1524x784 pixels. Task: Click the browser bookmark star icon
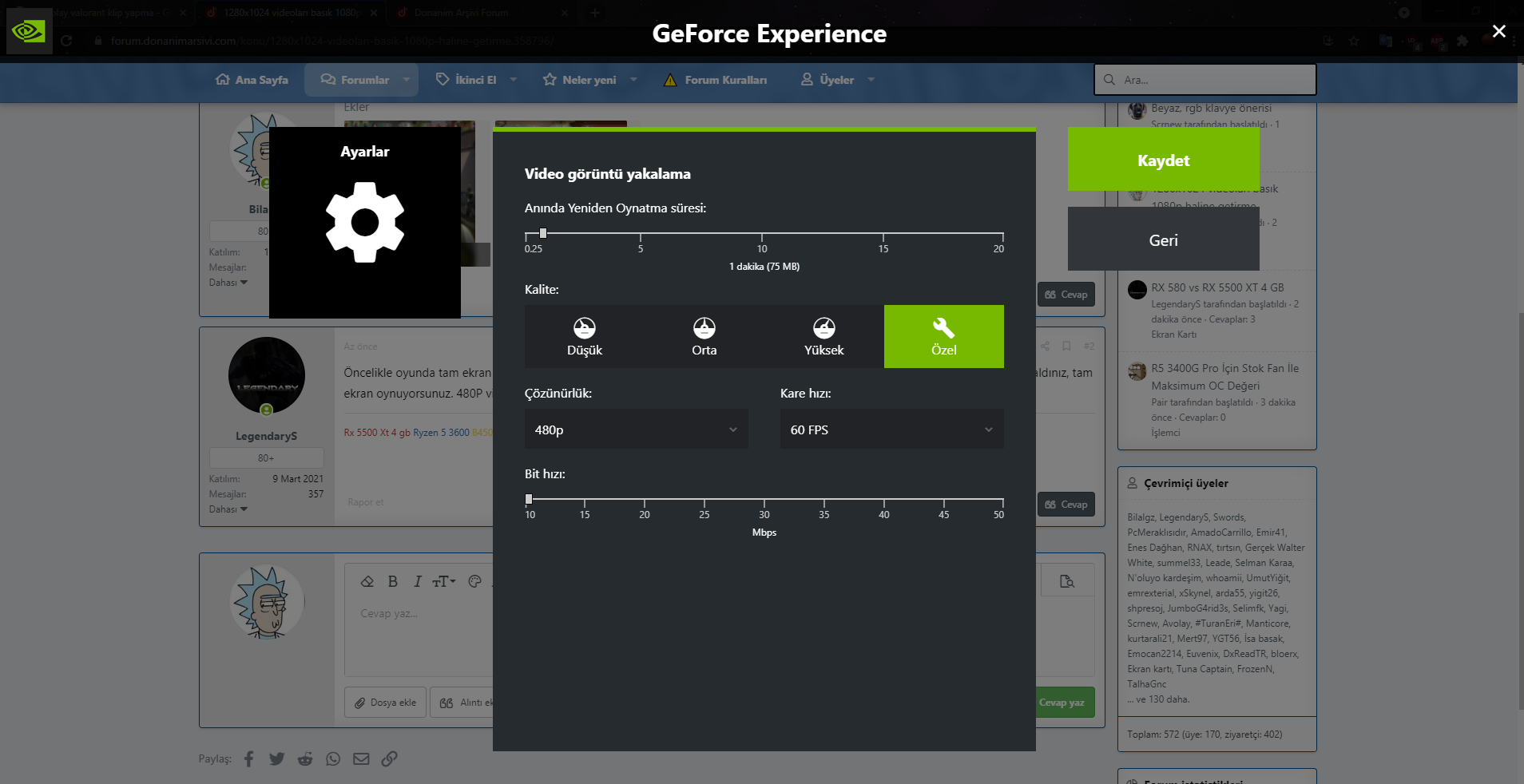tap(1354, 41)
